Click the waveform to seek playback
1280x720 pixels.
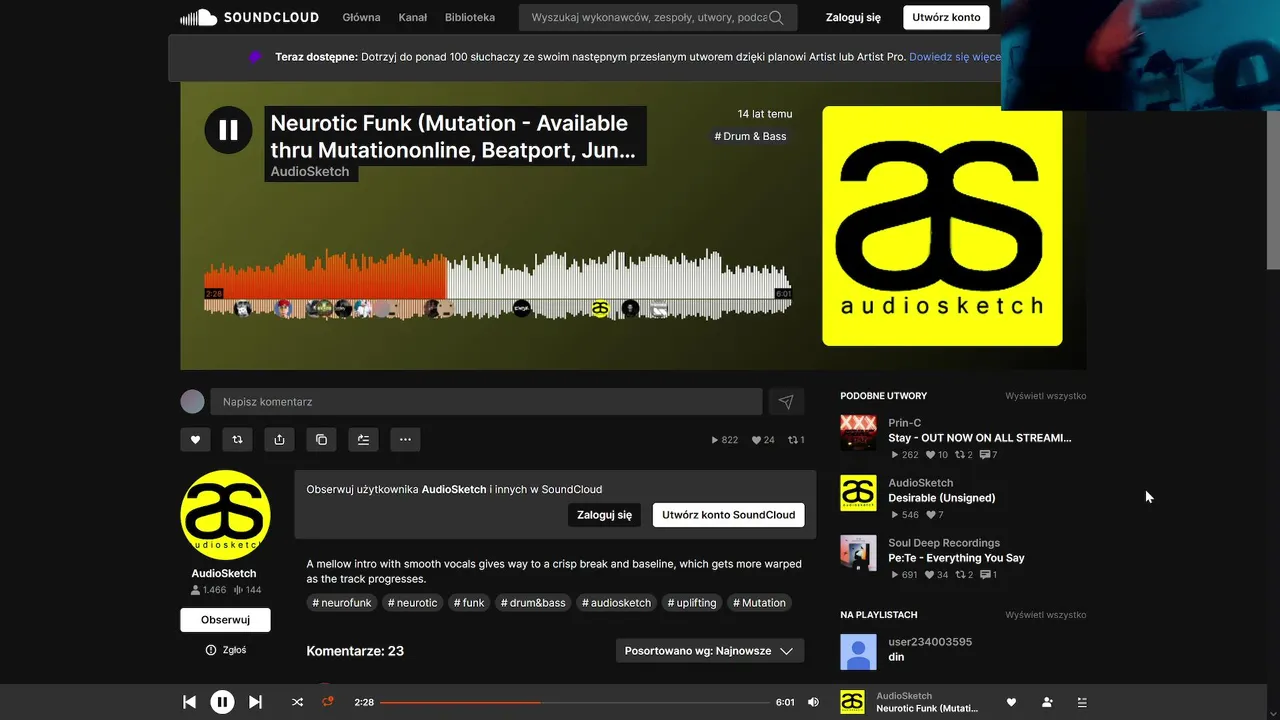(x=497, y=285)
